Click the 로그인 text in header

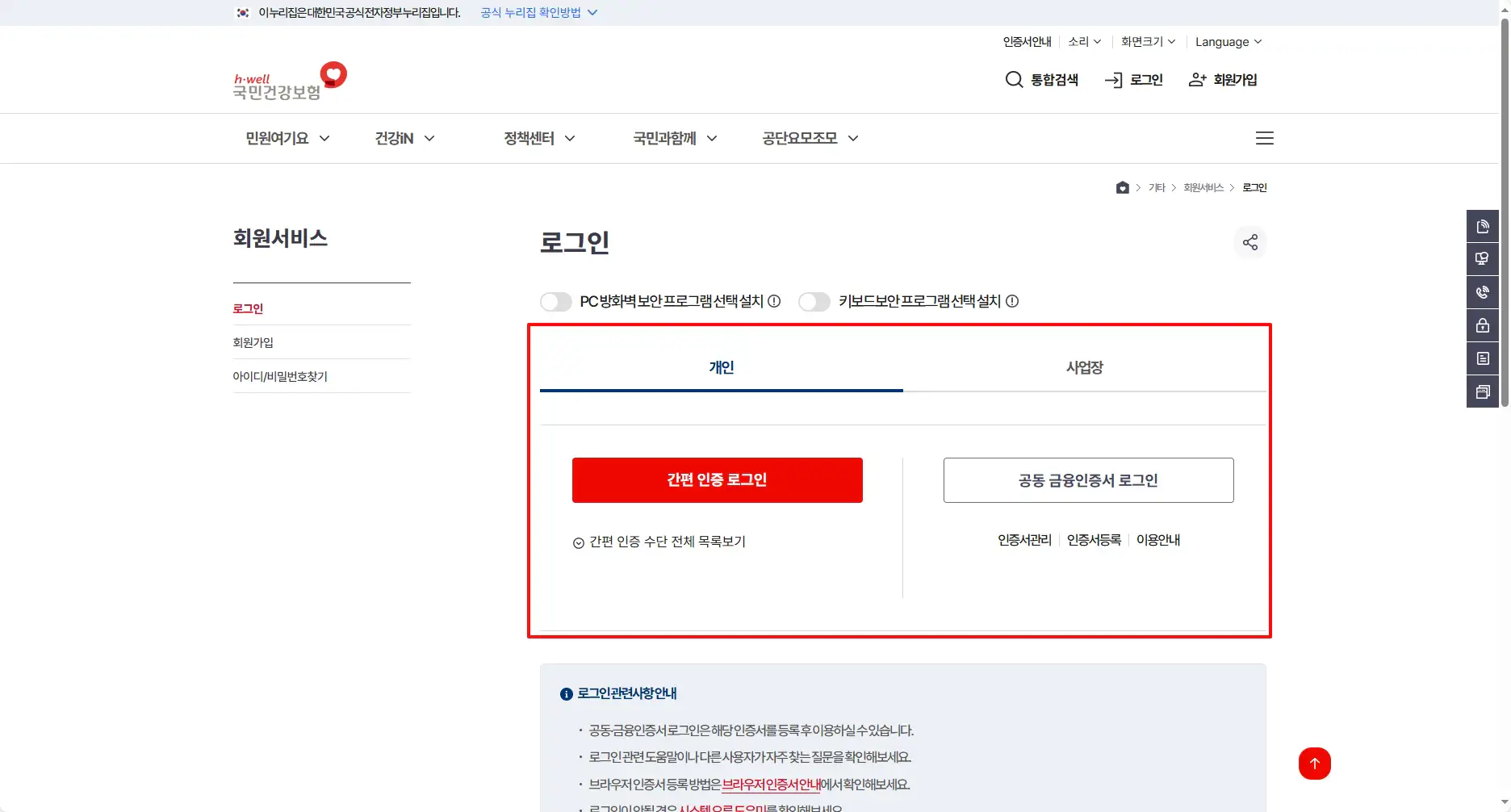(x=1146, y=80)
